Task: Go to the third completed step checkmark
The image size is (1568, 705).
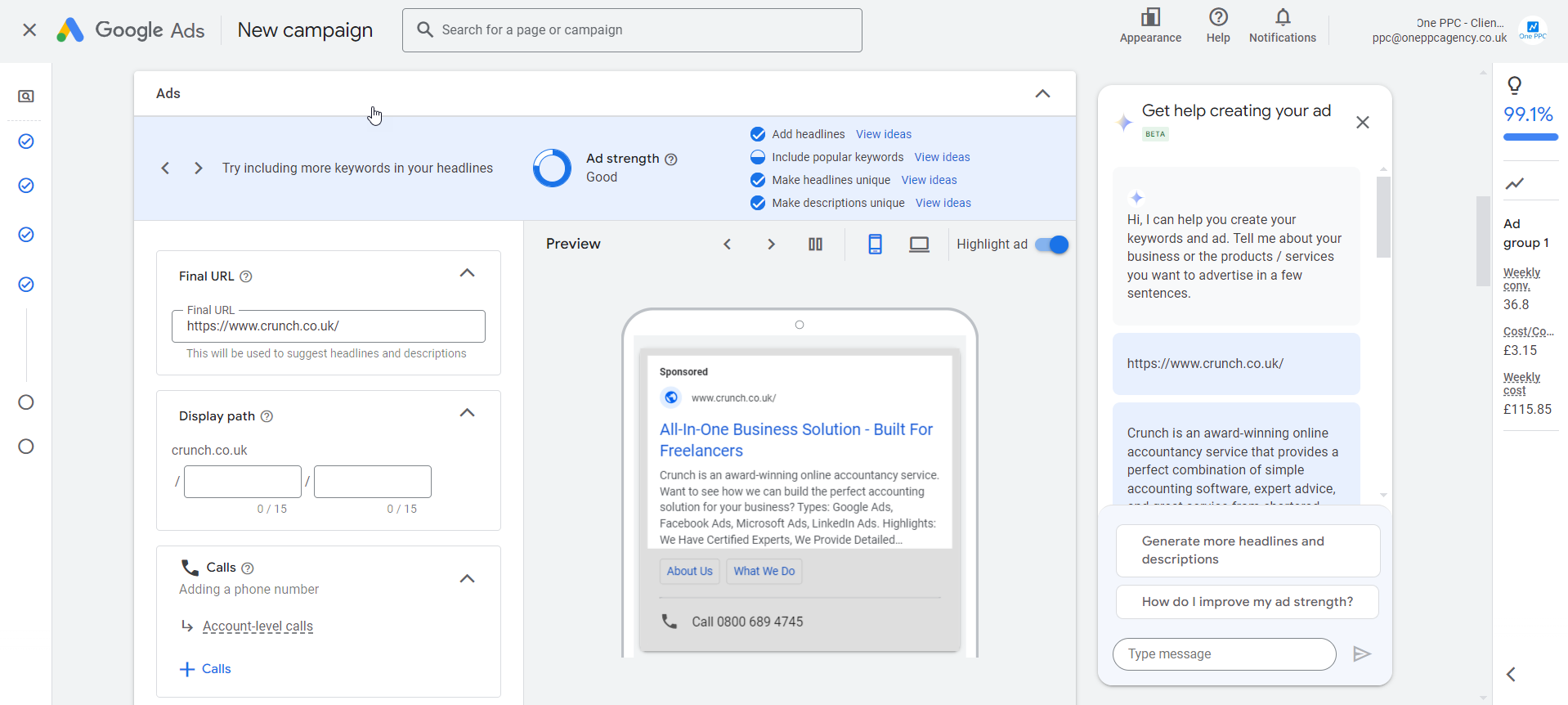Action: [26, 235]
